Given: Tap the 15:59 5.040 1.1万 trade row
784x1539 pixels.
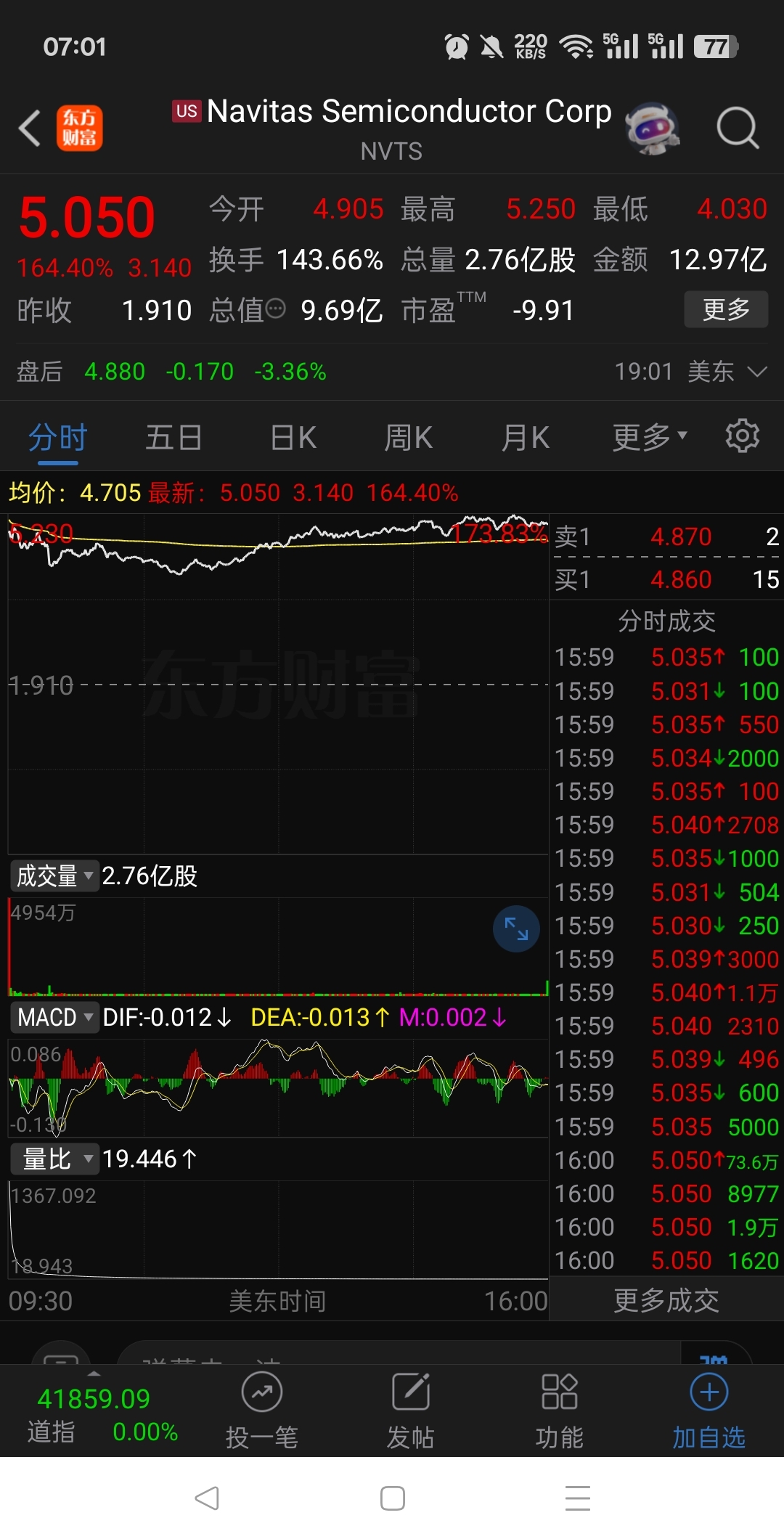Looking at the screenshot, I should coord(666,992).
